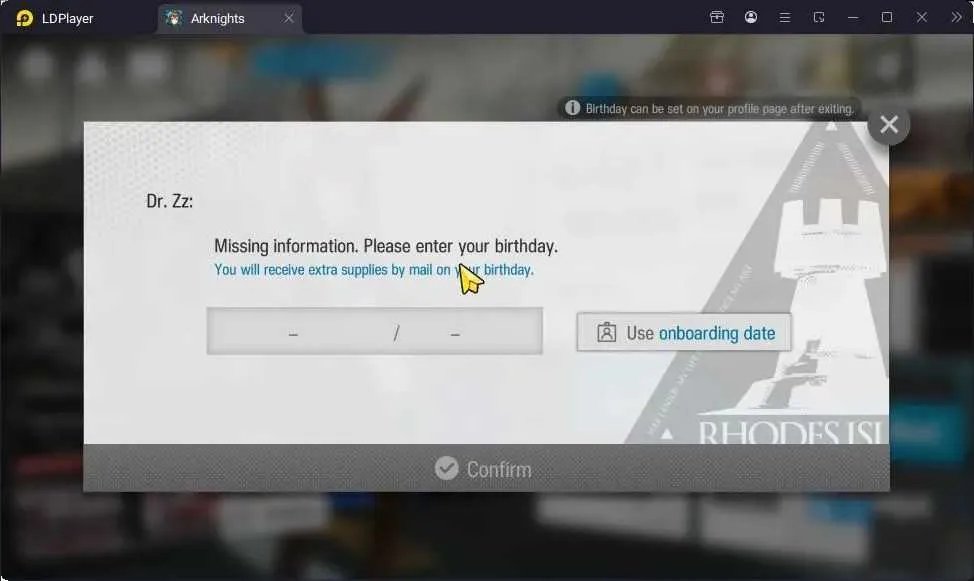Viewport: 974px width, 581px height.
Task: Click the Use onboarding date button
Action: 684,333
